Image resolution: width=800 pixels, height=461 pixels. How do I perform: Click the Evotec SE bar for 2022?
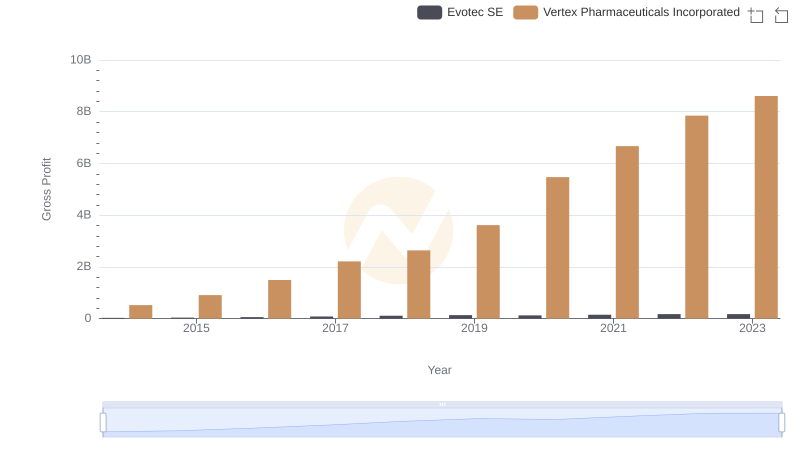tap(669, 316)
